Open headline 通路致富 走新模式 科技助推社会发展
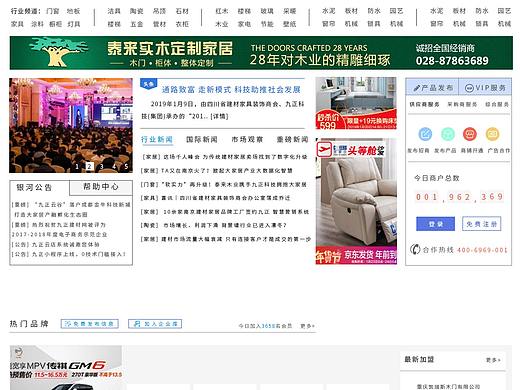 pyautogui.click(x=231, y=89)
